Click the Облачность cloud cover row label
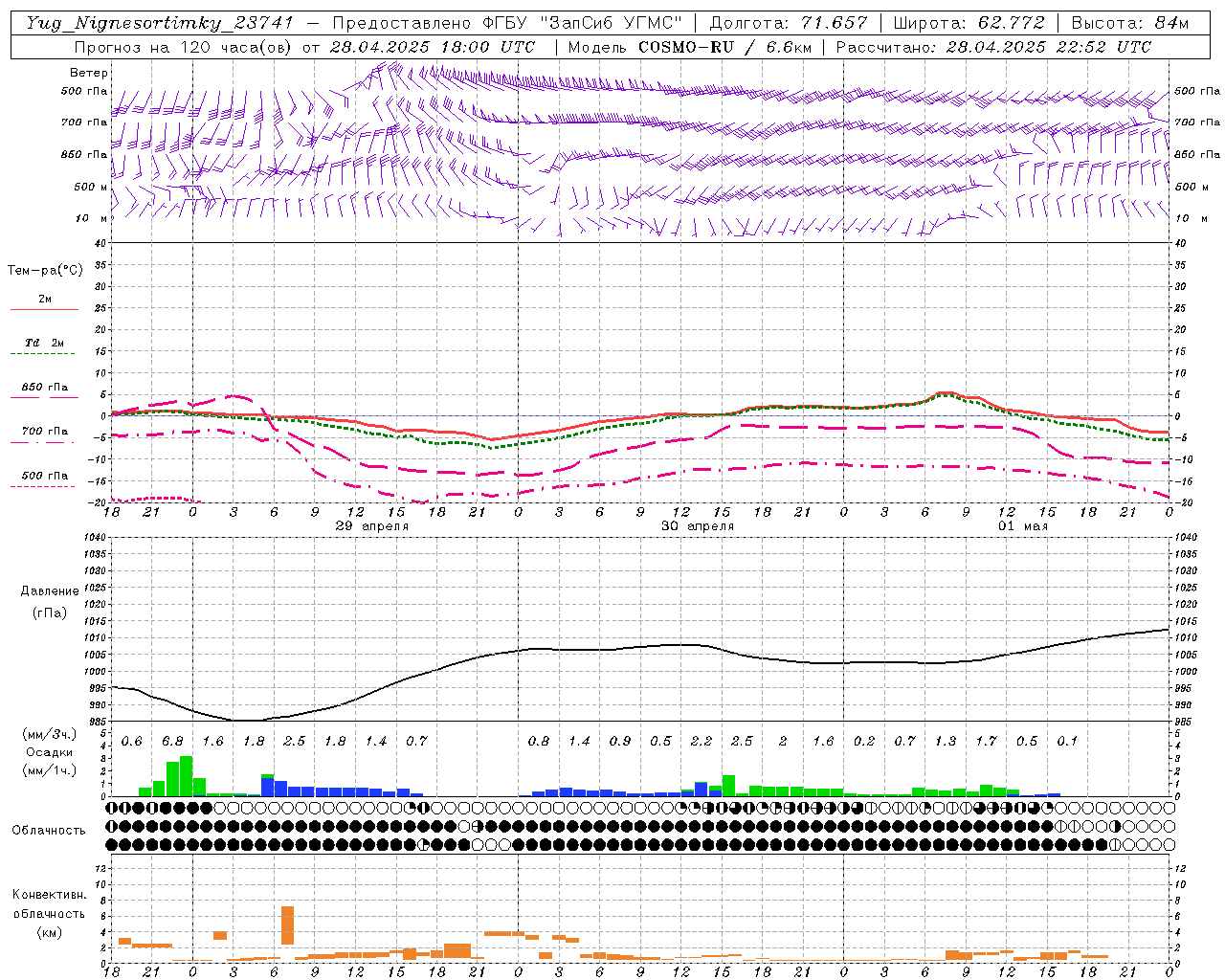 [x=49, y=830]
